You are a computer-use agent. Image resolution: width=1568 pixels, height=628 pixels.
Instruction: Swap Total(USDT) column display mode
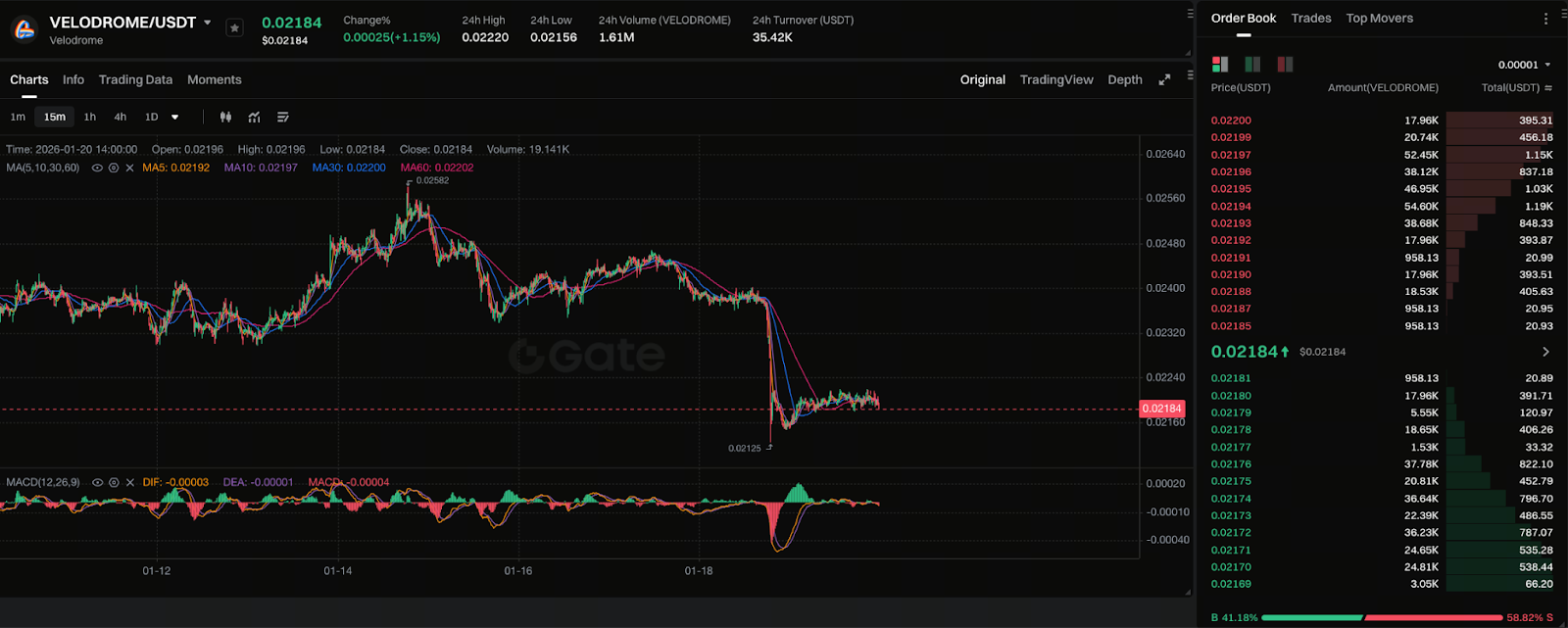coord(1548,88)
